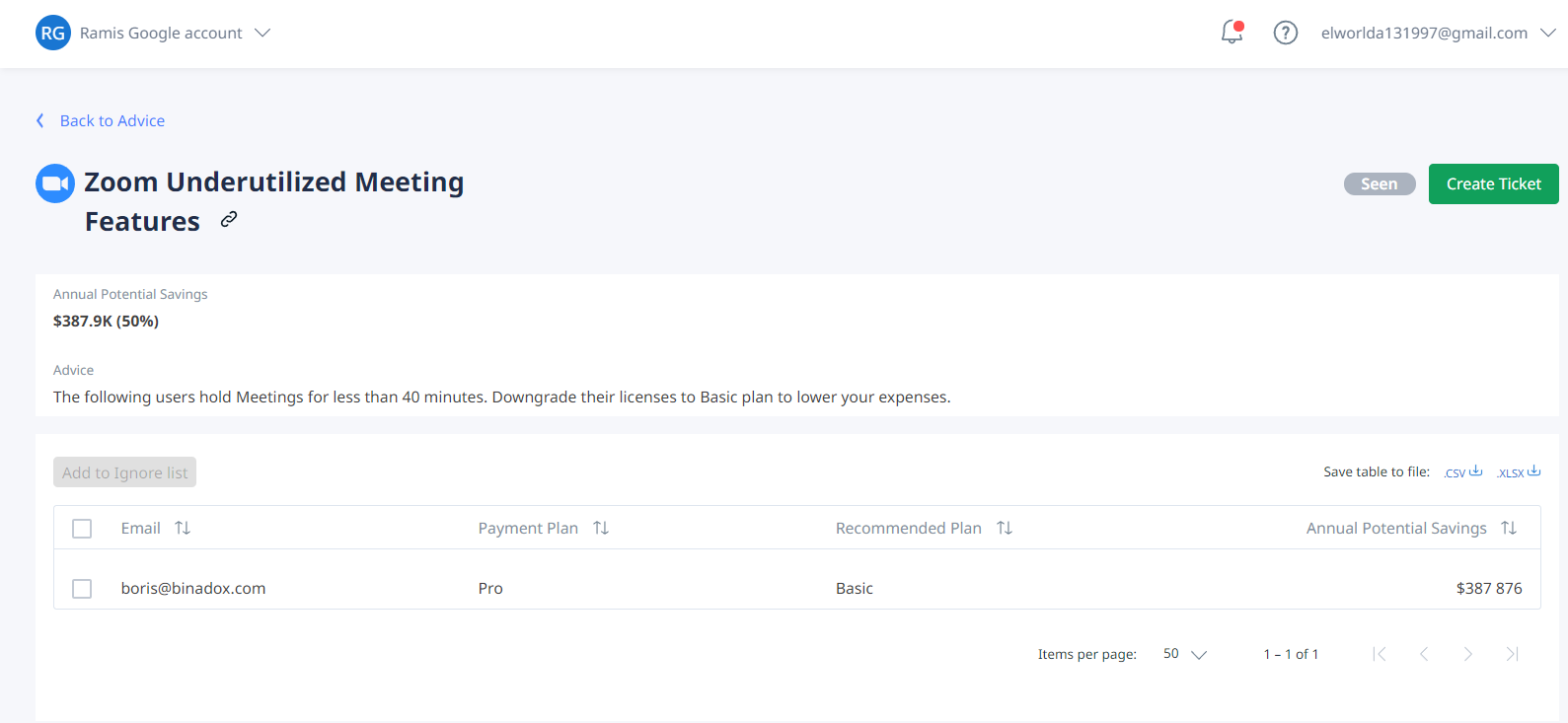Download table as XLSX file
1568x723 pixels.
pyautogui.click(x=1518, y=471)
